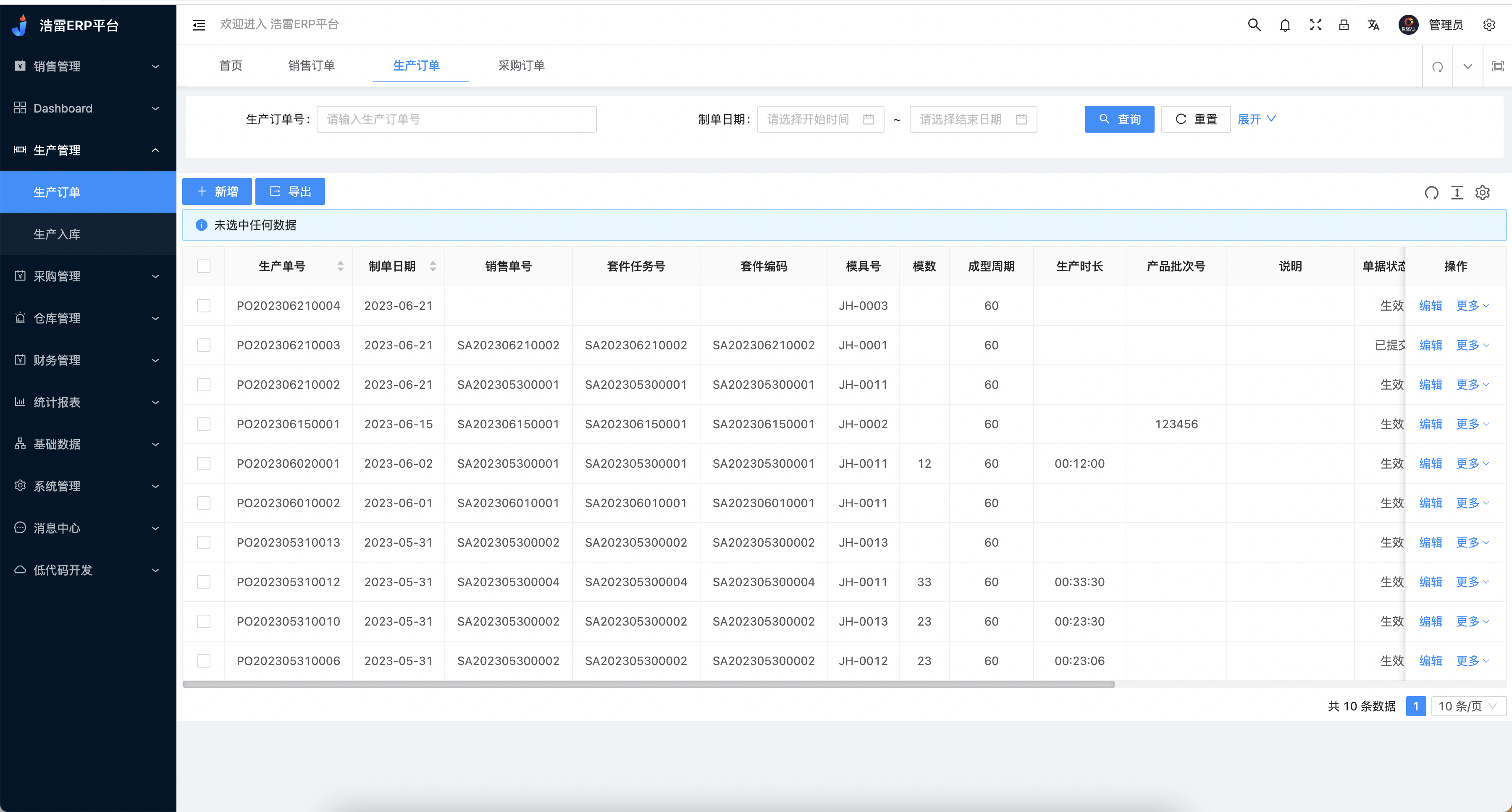The width and height of the screenshot is (1512, 812).
Task: Open the header search icon
Action: [1254, 25]
